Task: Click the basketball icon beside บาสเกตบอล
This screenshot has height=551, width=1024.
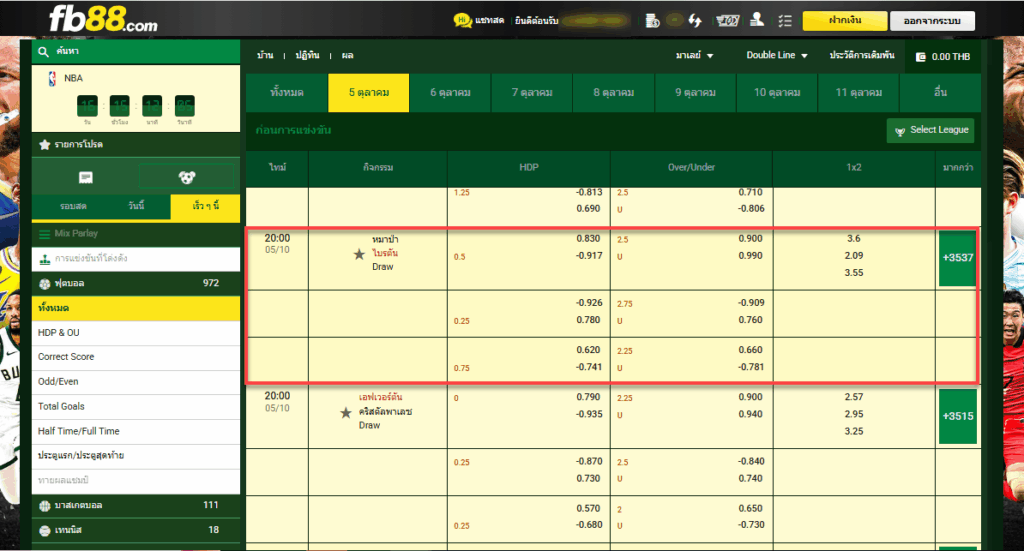Action: [x=44, y=505]
